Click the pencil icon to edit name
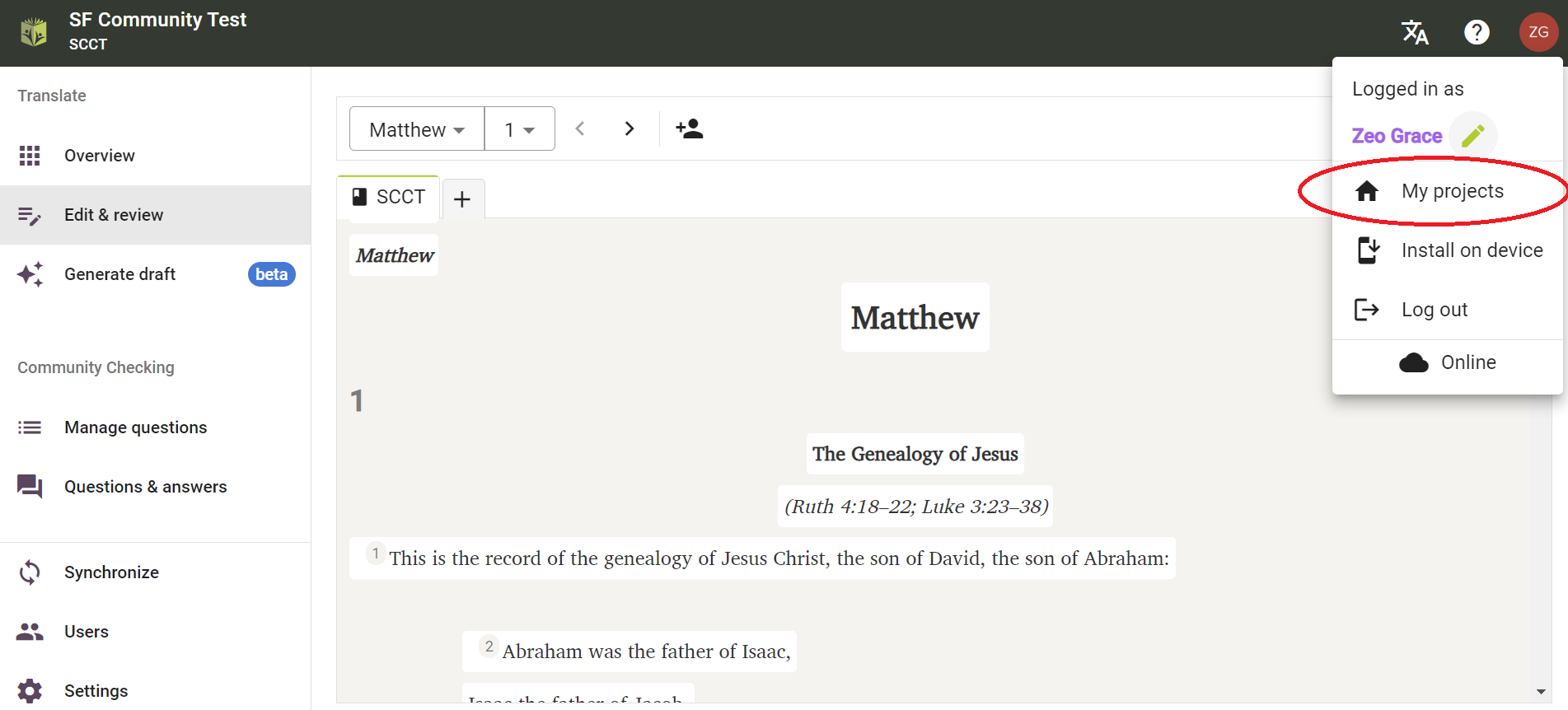 (1472, 135)
